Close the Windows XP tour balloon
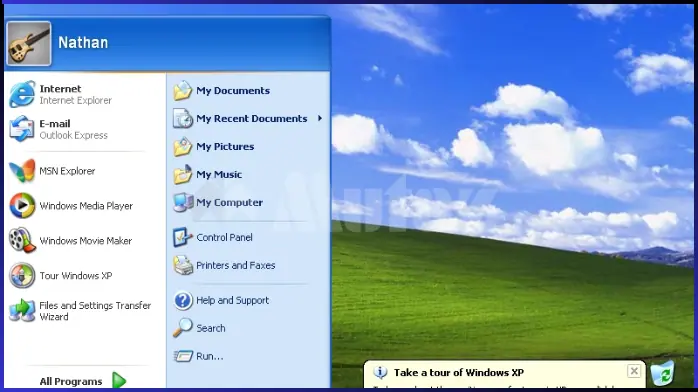The image size is (698, 392). pyautogui.click(x=634, y=371)
